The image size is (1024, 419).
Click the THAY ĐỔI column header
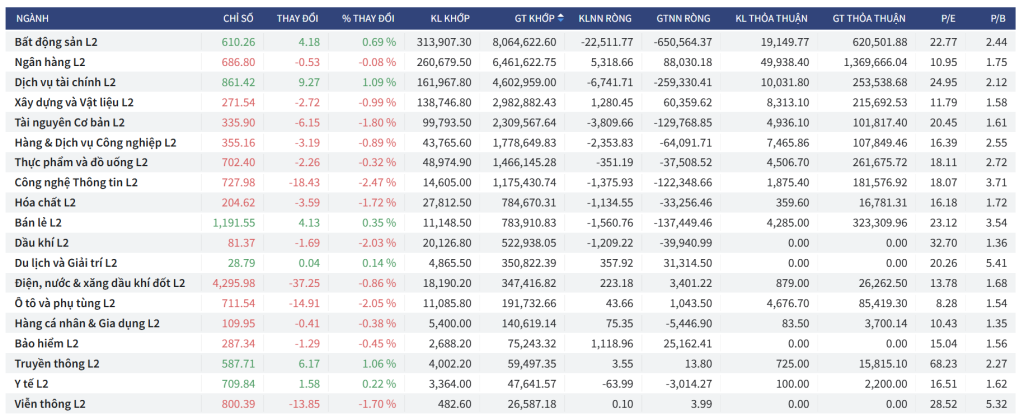tap(296, 18)
